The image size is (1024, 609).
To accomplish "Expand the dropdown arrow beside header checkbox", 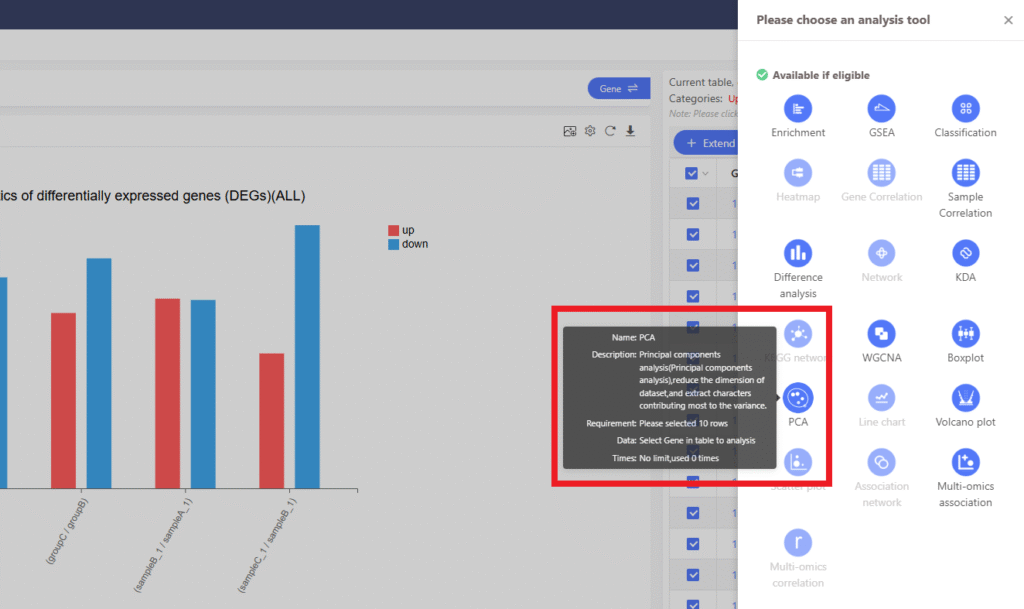I will (x=707, y=174).
